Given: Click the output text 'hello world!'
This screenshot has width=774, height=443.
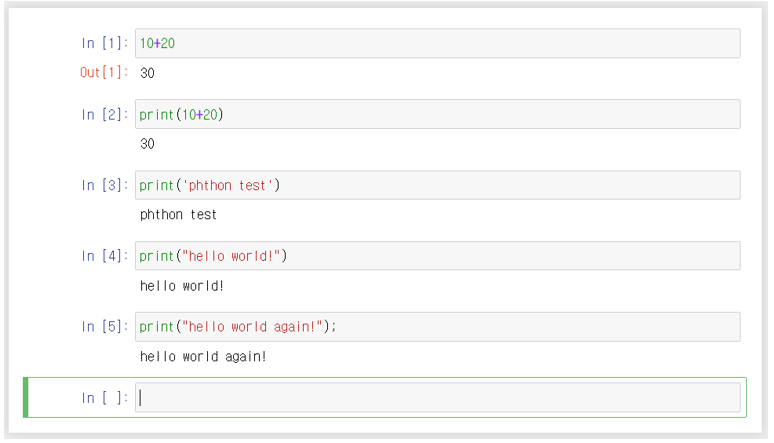Looking at the screenshot, I should tap(182, 286).
